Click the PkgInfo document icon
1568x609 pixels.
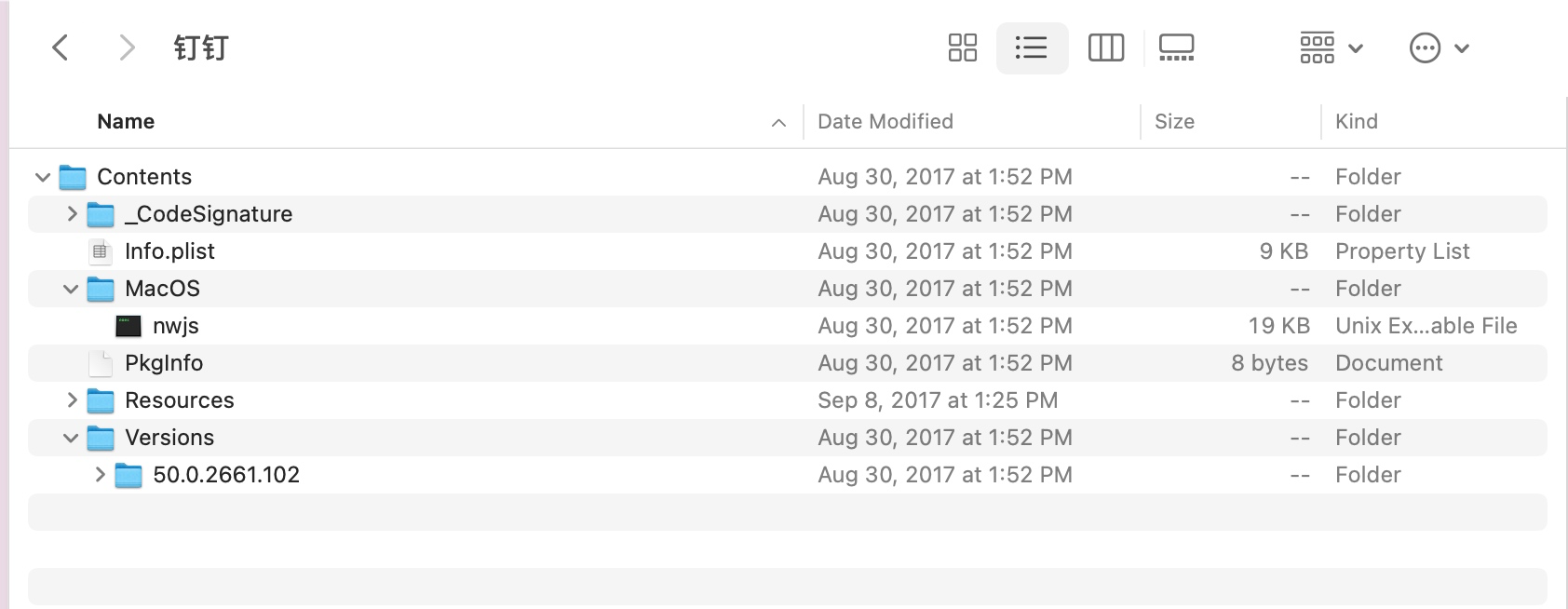pos(100,363)
